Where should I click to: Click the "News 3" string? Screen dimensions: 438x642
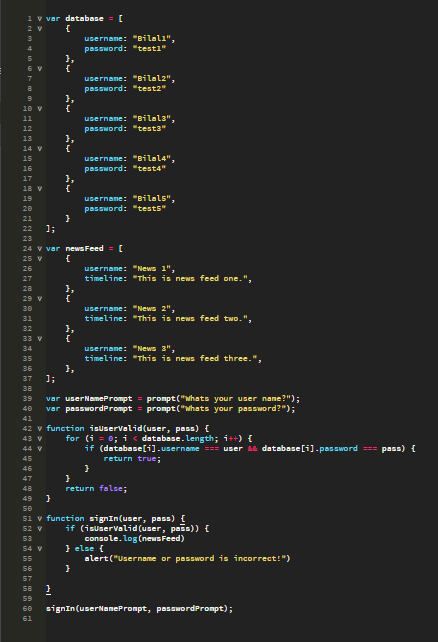pyautogui.click(x=151, y=348)
